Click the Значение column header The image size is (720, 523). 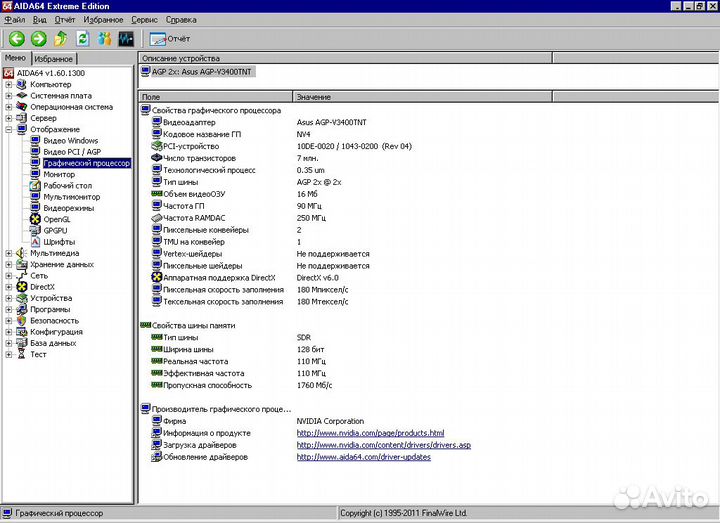422,97
